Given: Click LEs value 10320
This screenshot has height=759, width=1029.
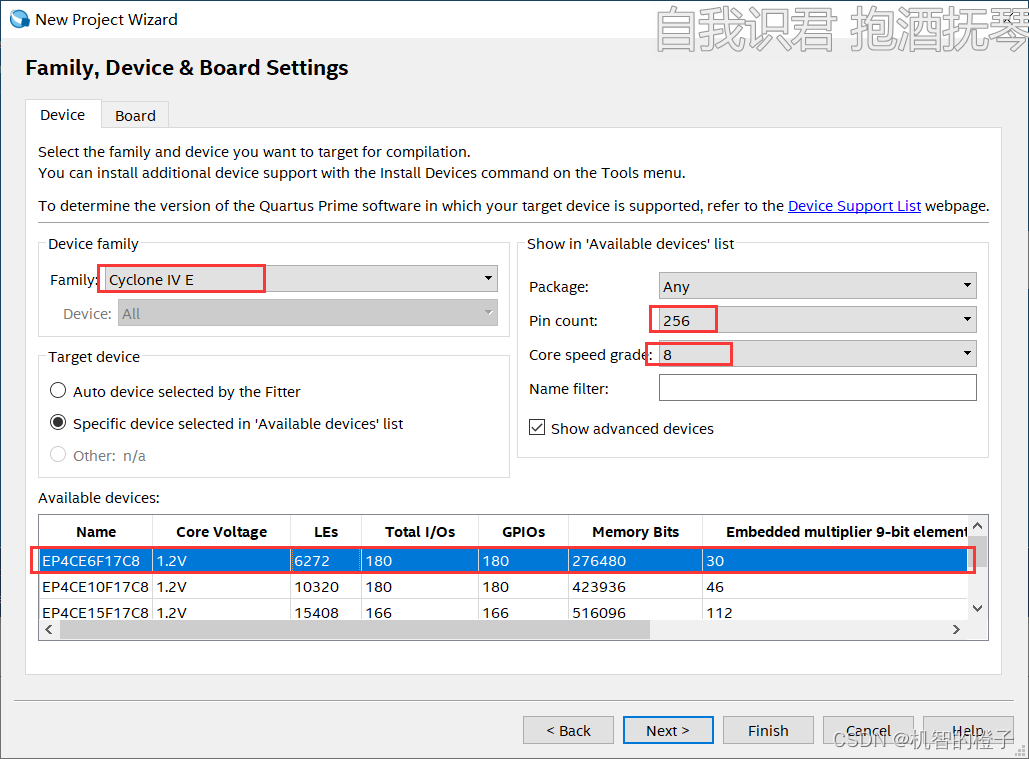Looking at the screenshot, I should point(316,587).
